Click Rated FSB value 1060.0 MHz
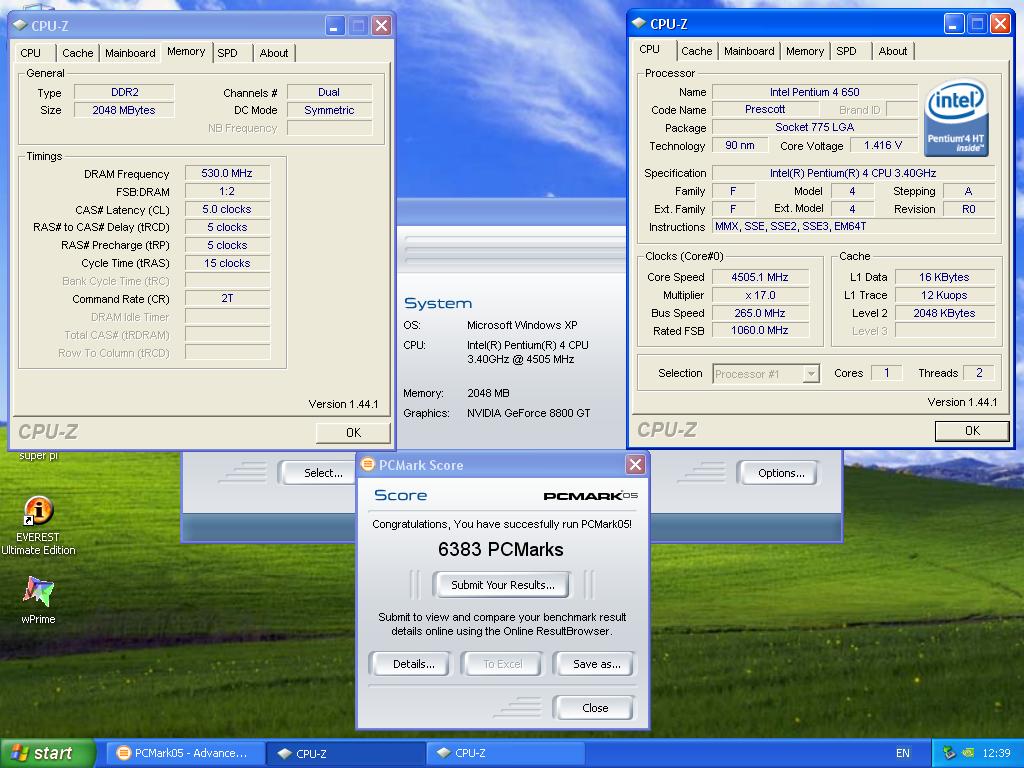The image size is (1024, 768). tap(760, 330)
